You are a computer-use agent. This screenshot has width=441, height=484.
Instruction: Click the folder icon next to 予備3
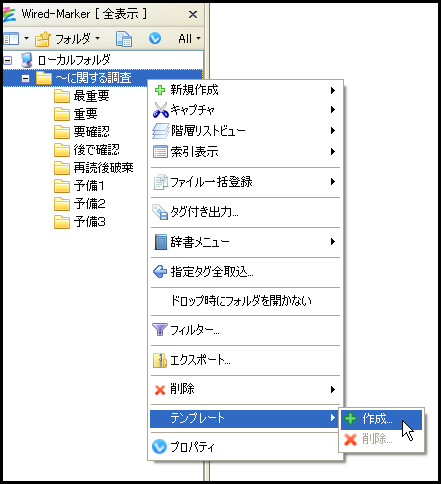point(62,222)
